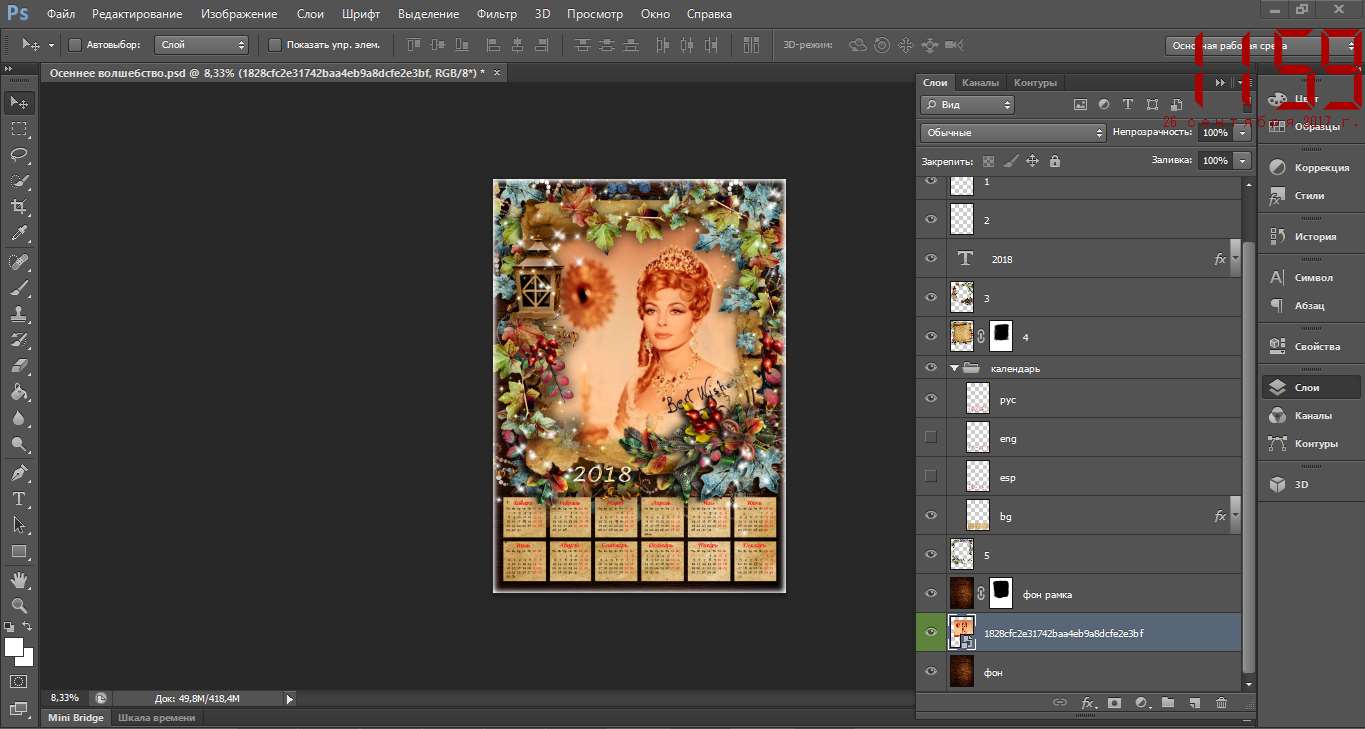Hide the фон рамка layer
Image resolution: width=1365 pixels, height=729 pixels.
(931, 593)
